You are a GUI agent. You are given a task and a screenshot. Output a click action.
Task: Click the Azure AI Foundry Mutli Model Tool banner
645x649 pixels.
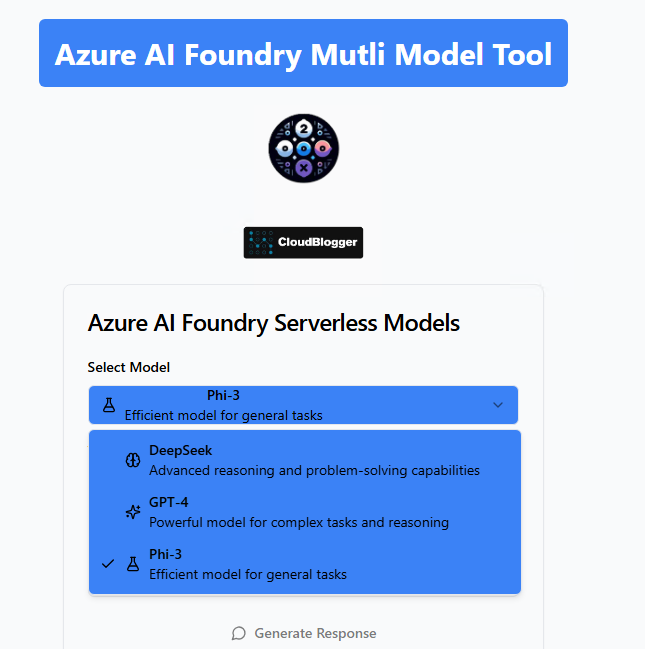[x=303, y=53]
